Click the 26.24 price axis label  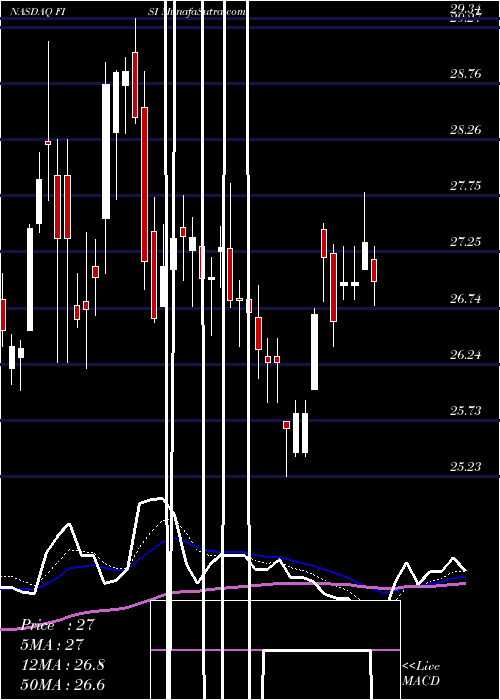465,355
